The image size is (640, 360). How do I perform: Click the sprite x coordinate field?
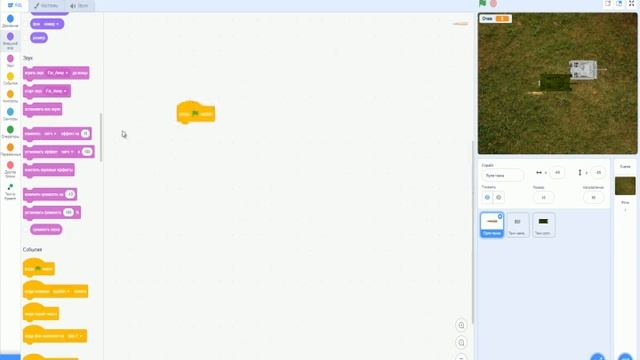coord(557,173)
